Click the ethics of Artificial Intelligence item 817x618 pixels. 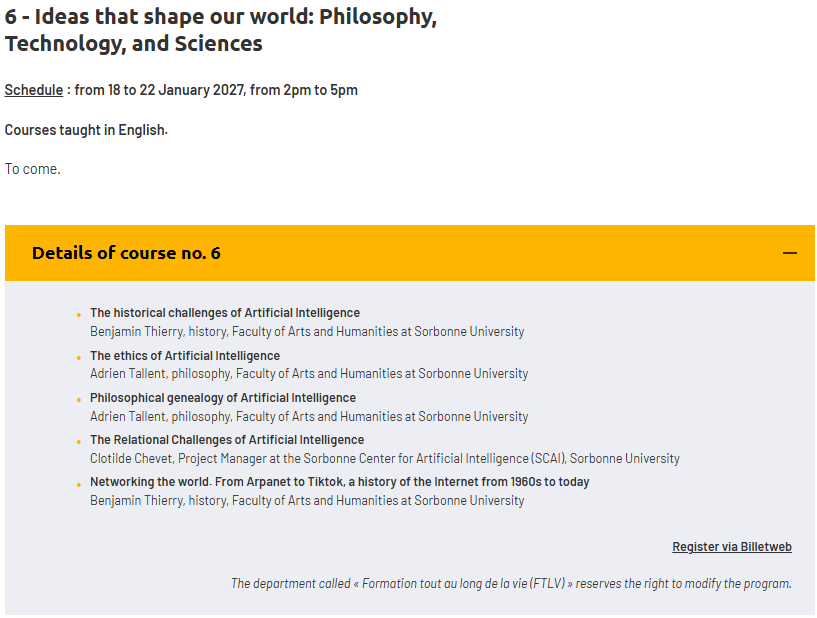[x=185, y=356]
